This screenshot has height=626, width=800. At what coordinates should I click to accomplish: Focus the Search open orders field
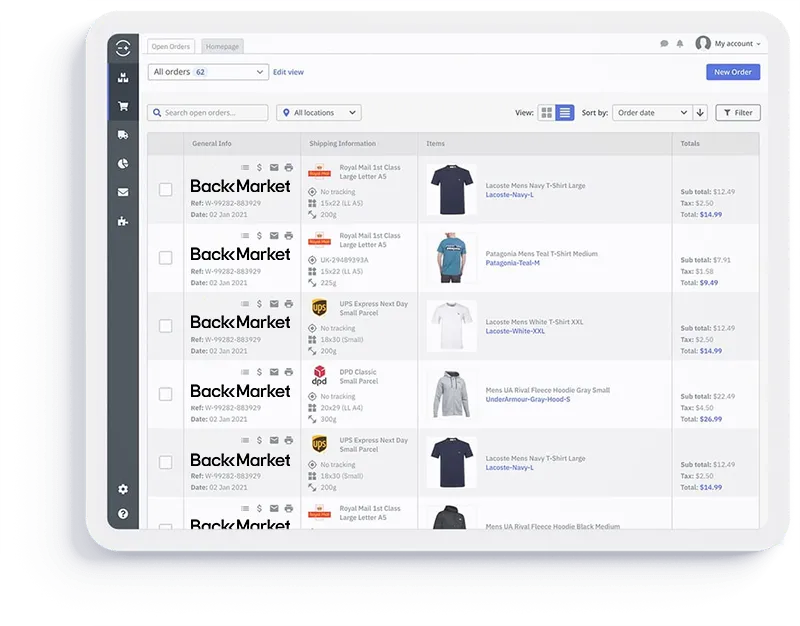point(208,113)
